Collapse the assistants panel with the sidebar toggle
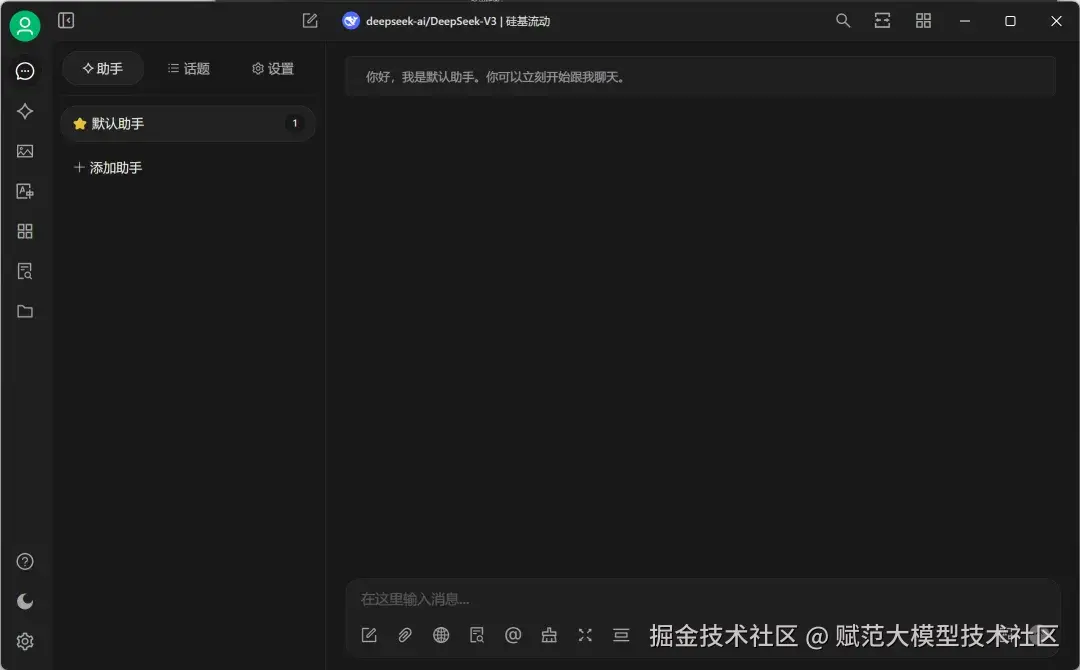This screenshot has height=670, width=1080. [66, 20]
